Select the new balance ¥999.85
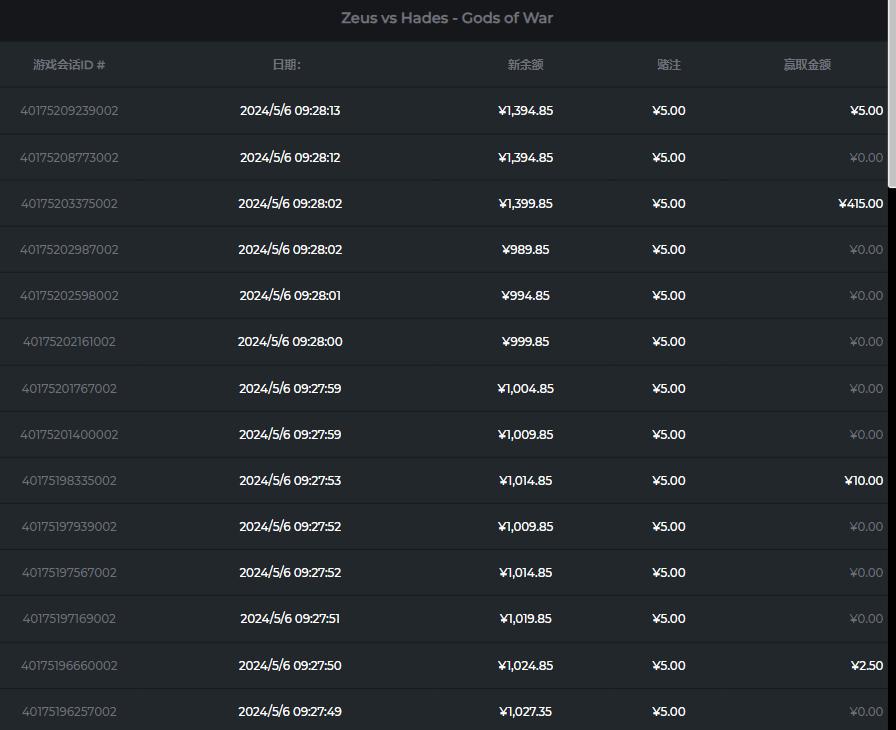The image size is (896, 730). coord(526,342)
